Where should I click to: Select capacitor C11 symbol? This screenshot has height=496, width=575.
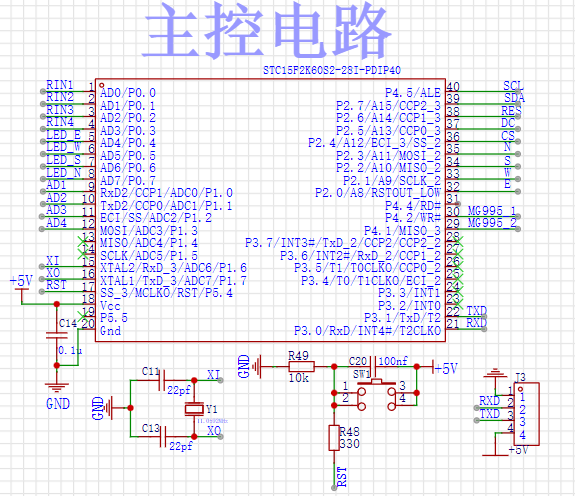(162, 380)
